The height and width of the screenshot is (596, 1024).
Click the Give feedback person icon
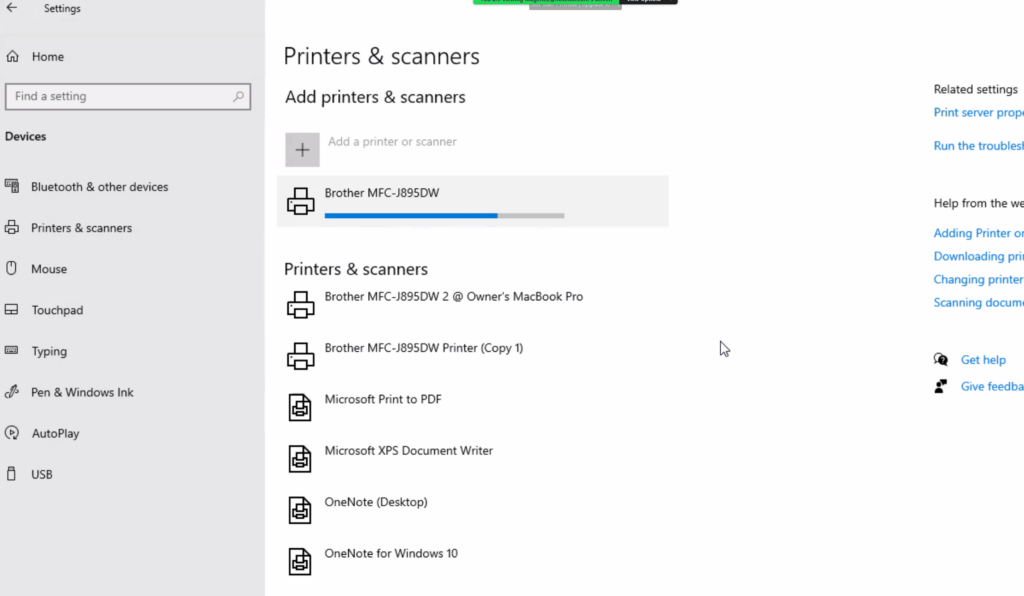[x=940, y=386]
